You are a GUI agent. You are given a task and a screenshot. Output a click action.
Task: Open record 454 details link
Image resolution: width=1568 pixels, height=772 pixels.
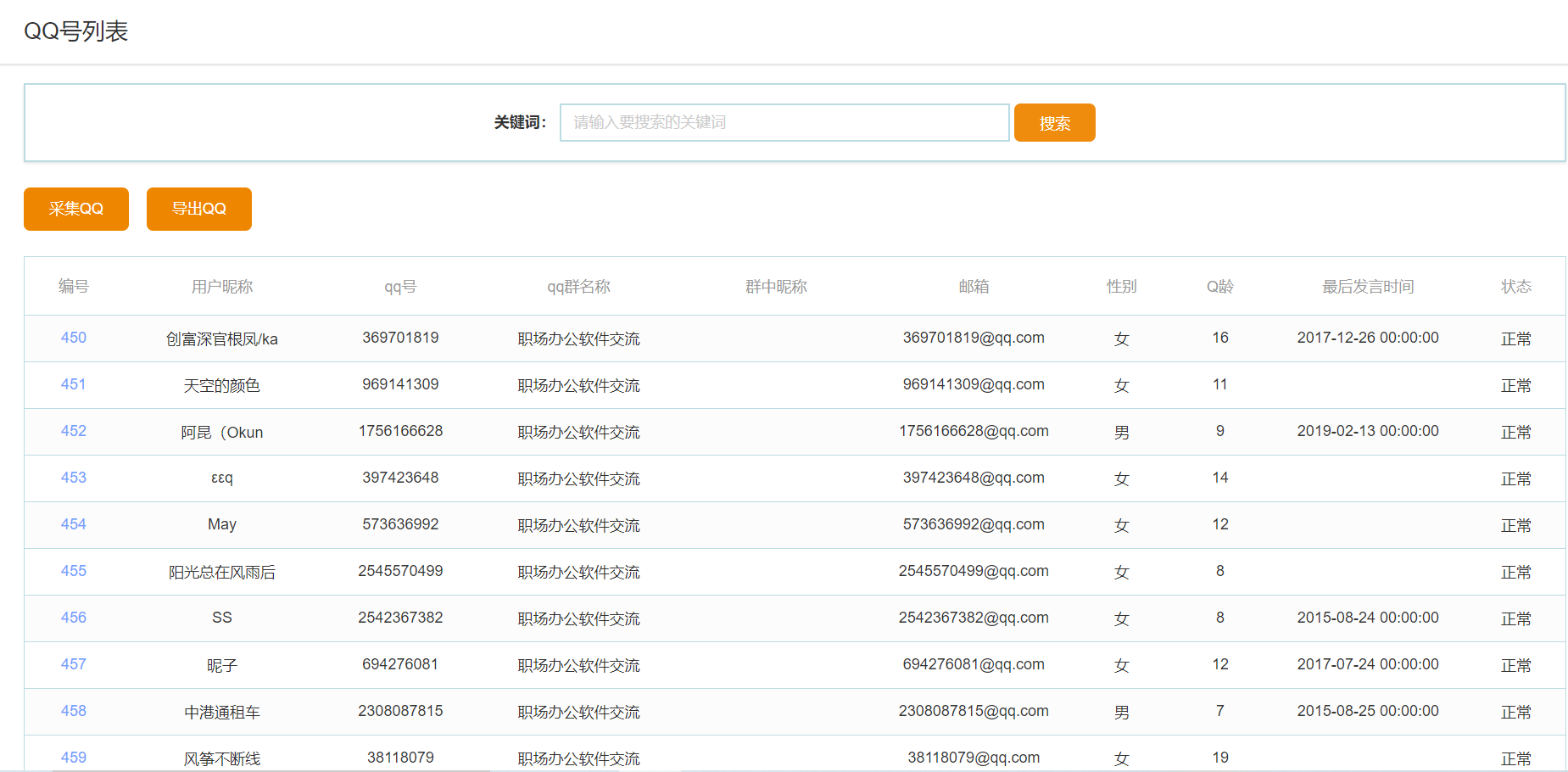pyautogui.click(x=73, y=524)
